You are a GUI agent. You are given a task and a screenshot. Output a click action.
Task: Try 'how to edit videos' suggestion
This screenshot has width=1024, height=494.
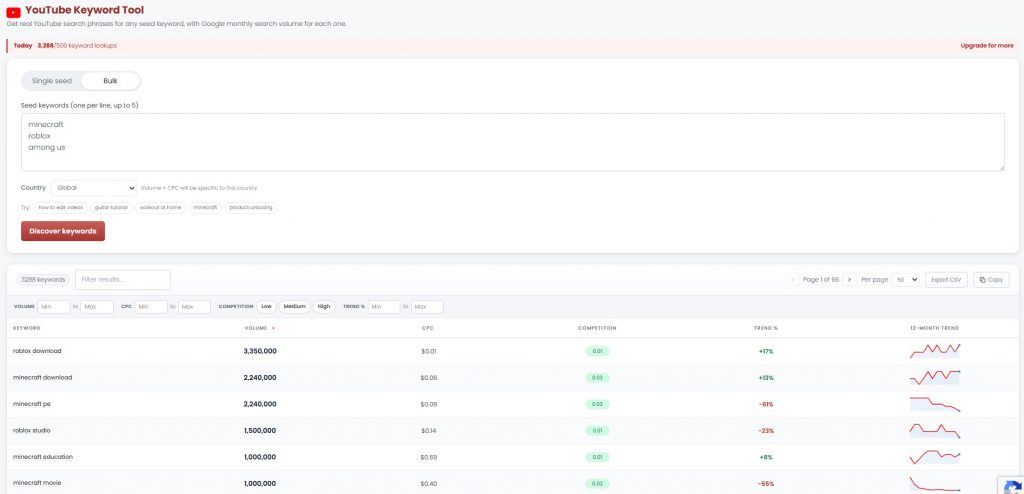coord(61,207)
